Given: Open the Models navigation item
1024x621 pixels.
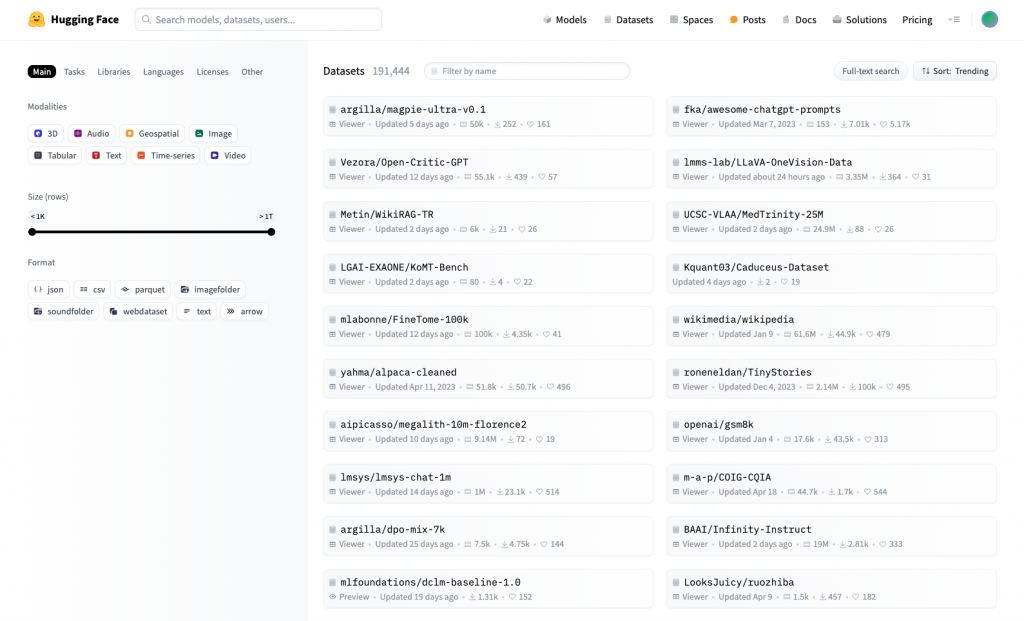Looking at the screenshot, I should tap(565, 20).
